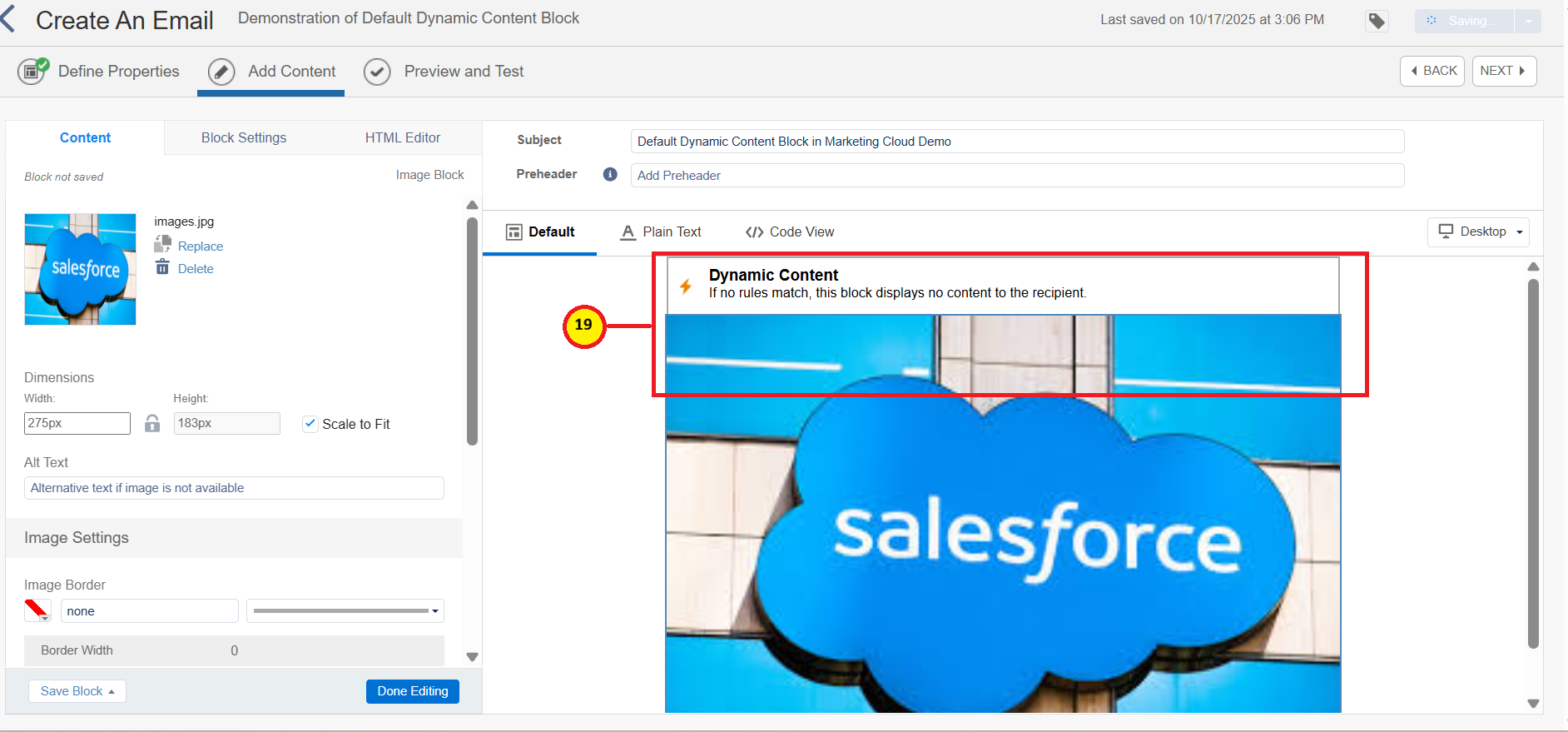Click the Dynamic Content lightning bolt icon

pyautogui.click(x=686, y=286)
